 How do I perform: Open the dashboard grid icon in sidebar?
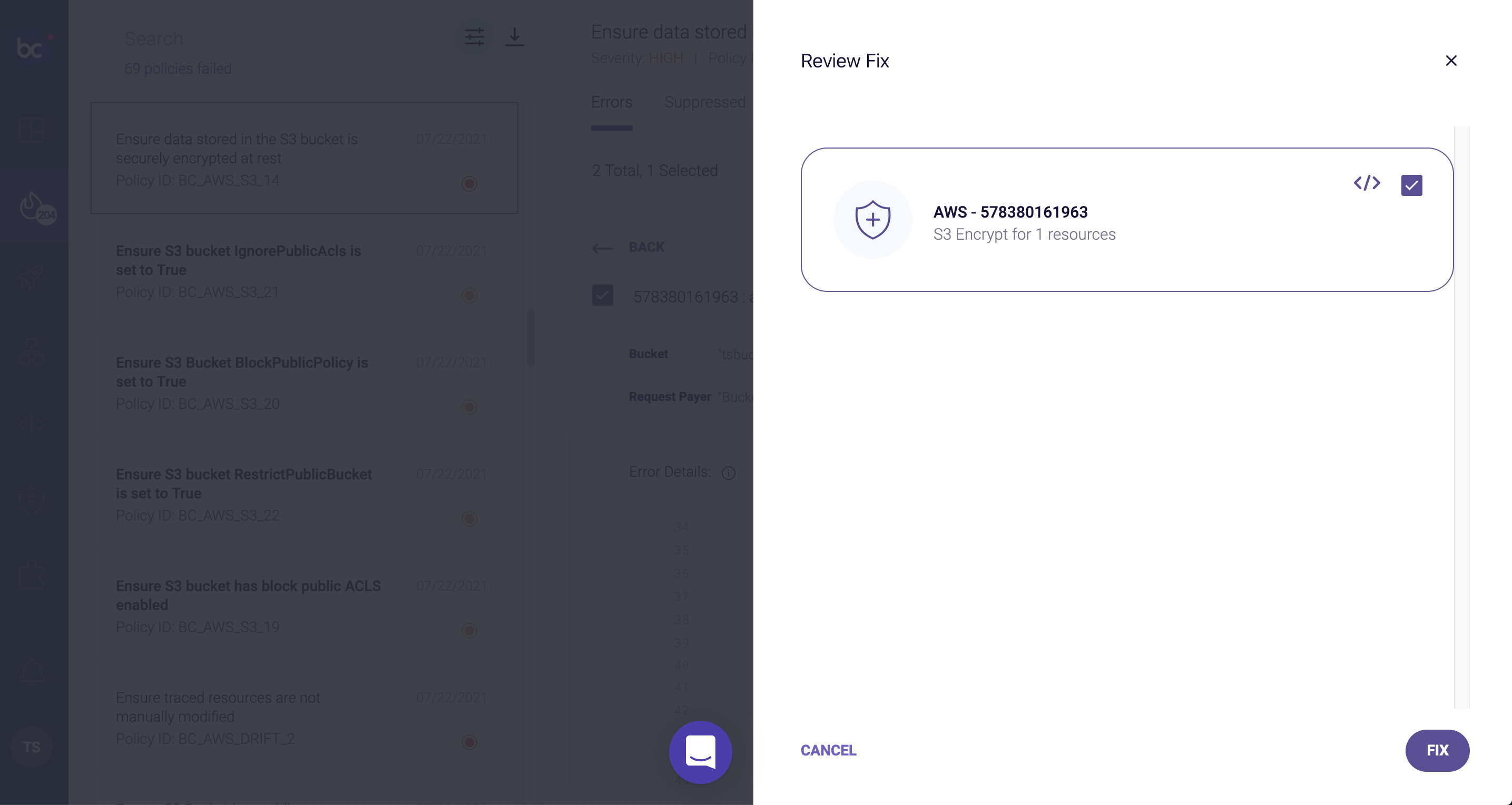pos(31,129)
